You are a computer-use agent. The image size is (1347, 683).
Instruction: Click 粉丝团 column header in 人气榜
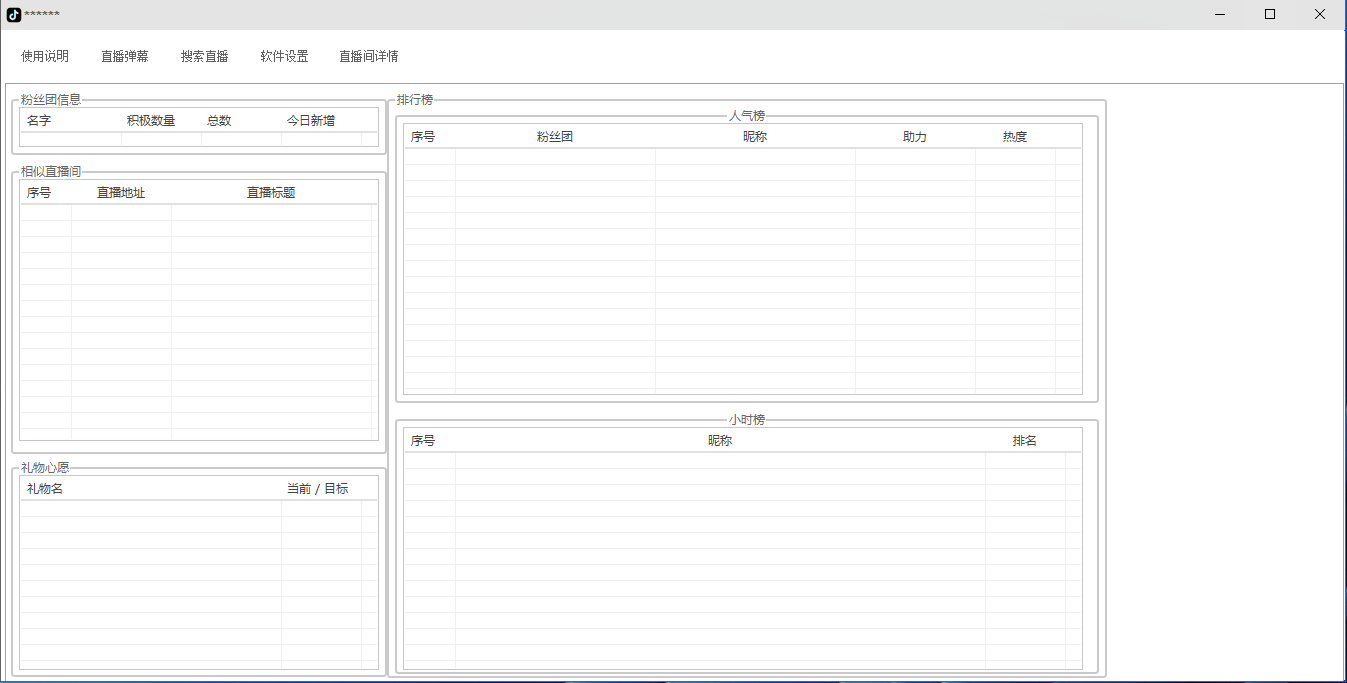[x=555, y=137]
